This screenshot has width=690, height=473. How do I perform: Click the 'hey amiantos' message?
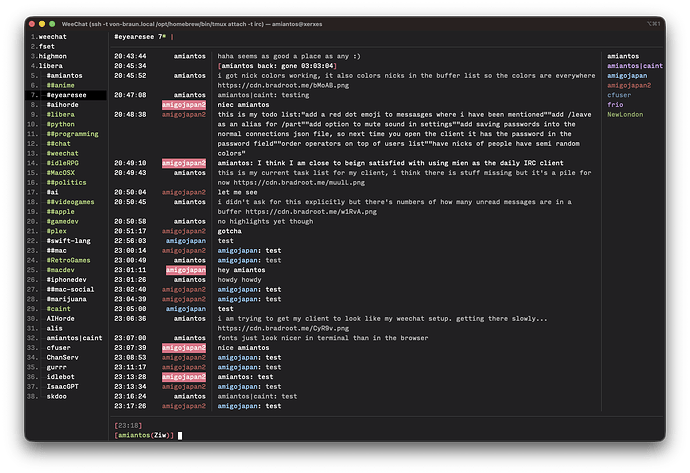coord(241,270)
